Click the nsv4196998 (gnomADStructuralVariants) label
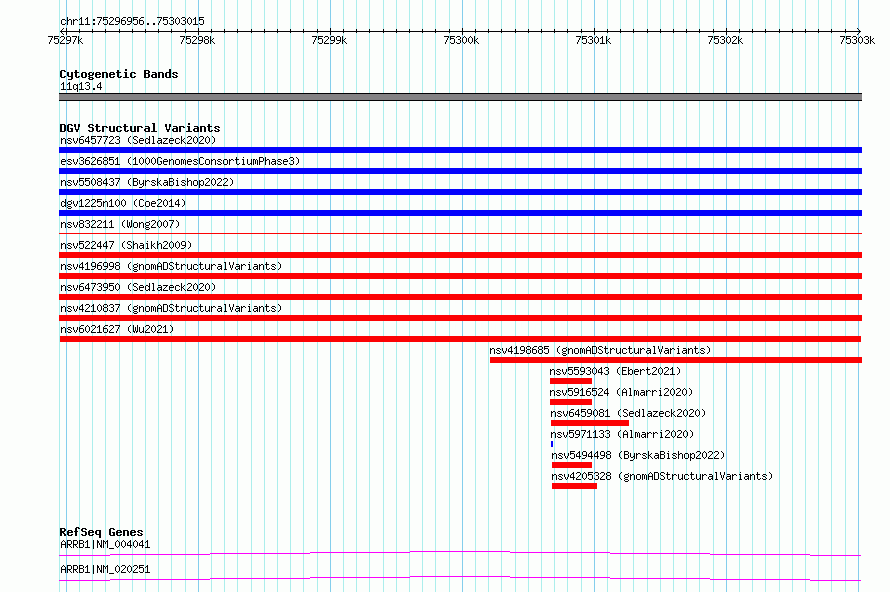The image size is (890, 592). 171,266
